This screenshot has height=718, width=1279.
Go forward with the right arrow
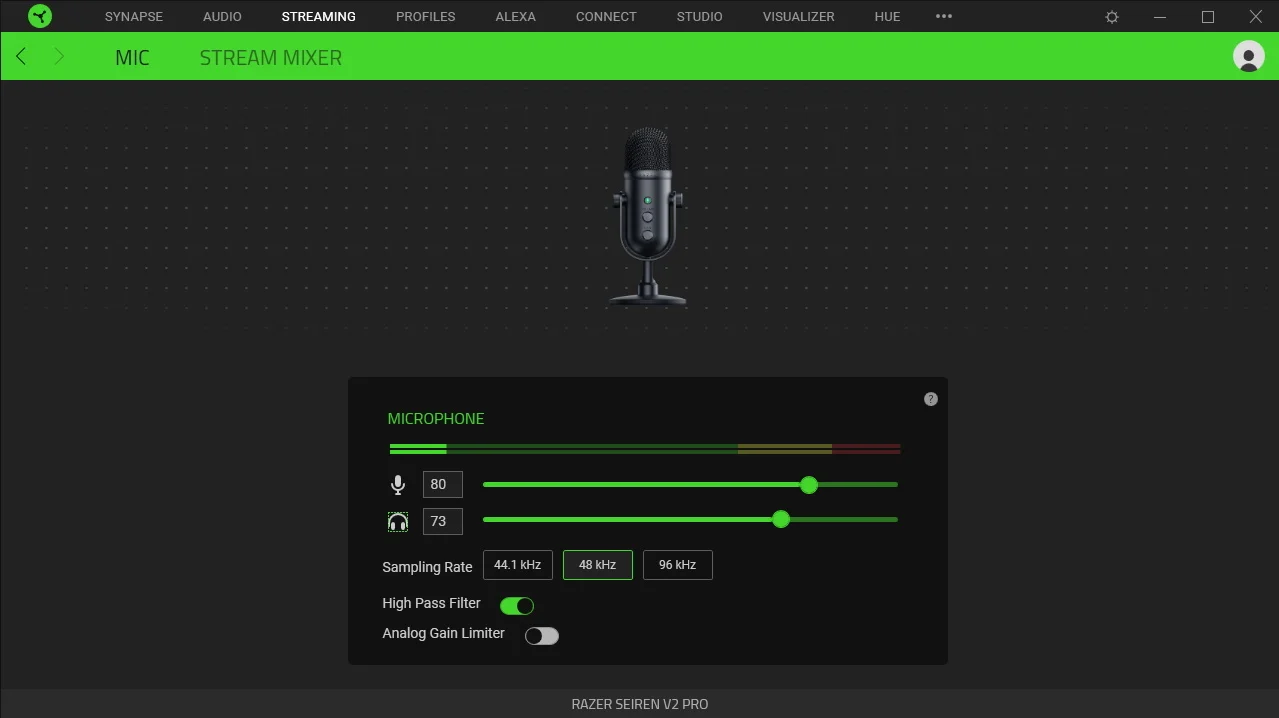58,56
